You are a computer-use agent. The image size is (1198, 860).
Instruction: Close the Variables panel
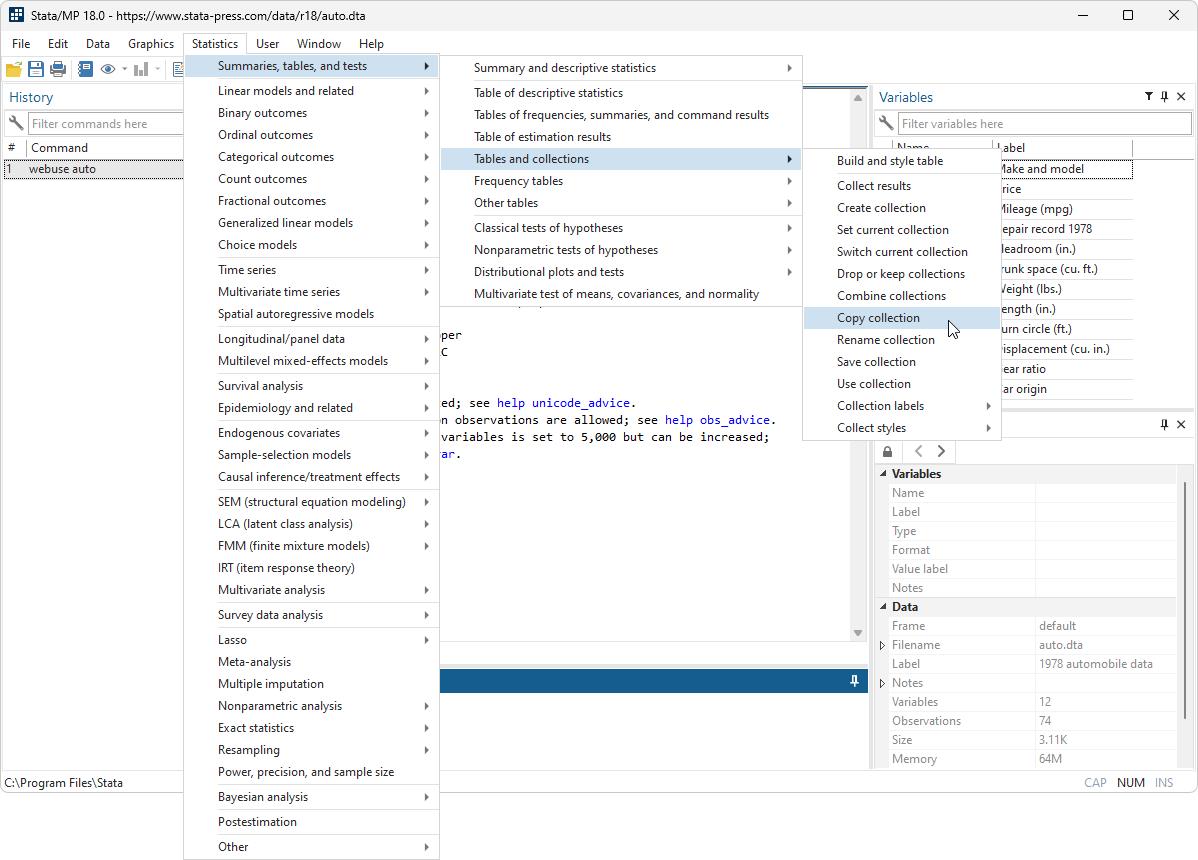(1181, 96)
